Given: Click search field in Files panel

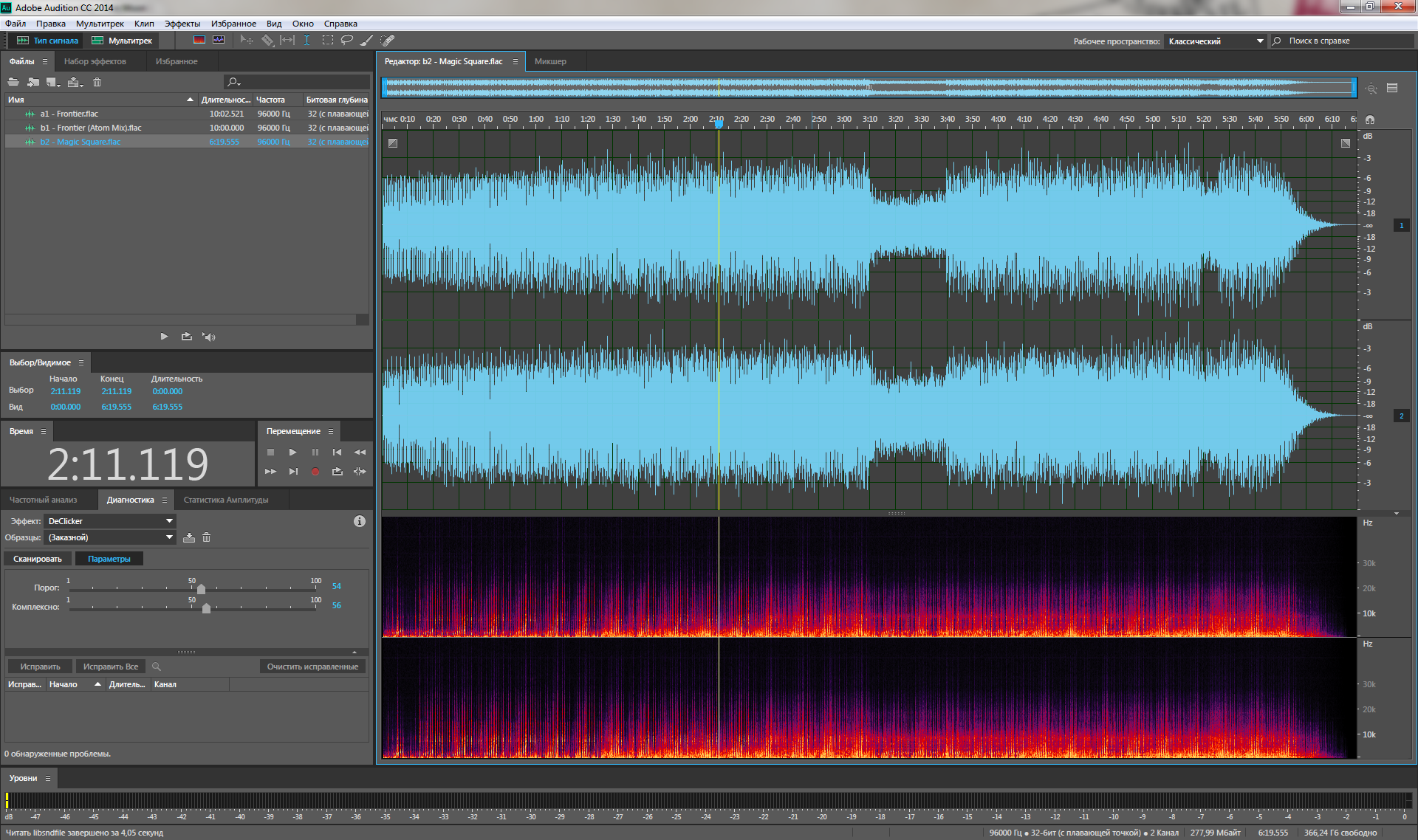Looking at the screenshot, I should point(297,82).
